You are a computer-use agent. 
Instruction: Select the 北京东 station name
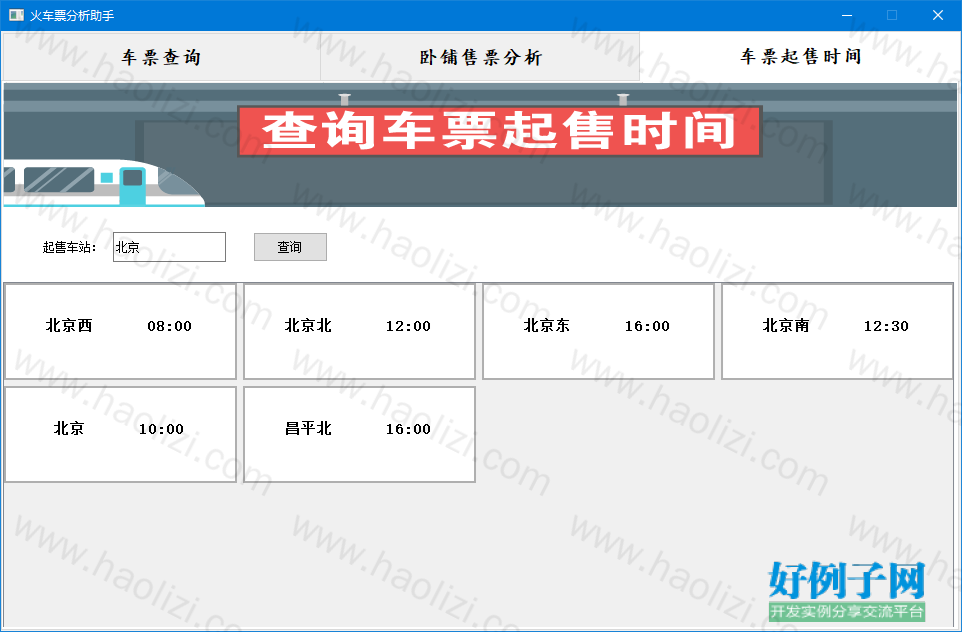coord(547,325)
